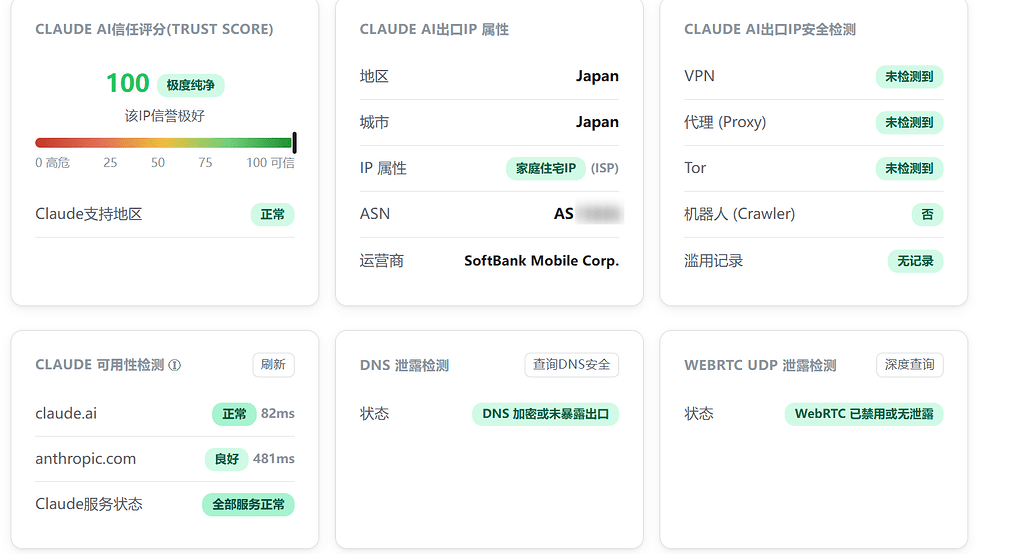Screen dimensions: 1034x554
Task: Click the 刷新 button
Action: tap(273, 365)
